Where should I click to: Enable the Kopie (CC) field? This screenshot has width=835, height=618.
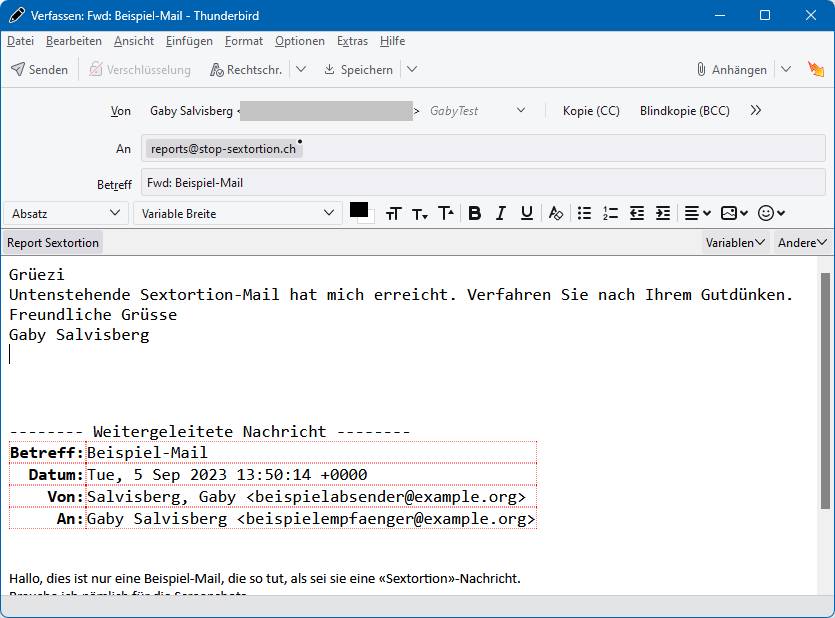click(589, 110)
